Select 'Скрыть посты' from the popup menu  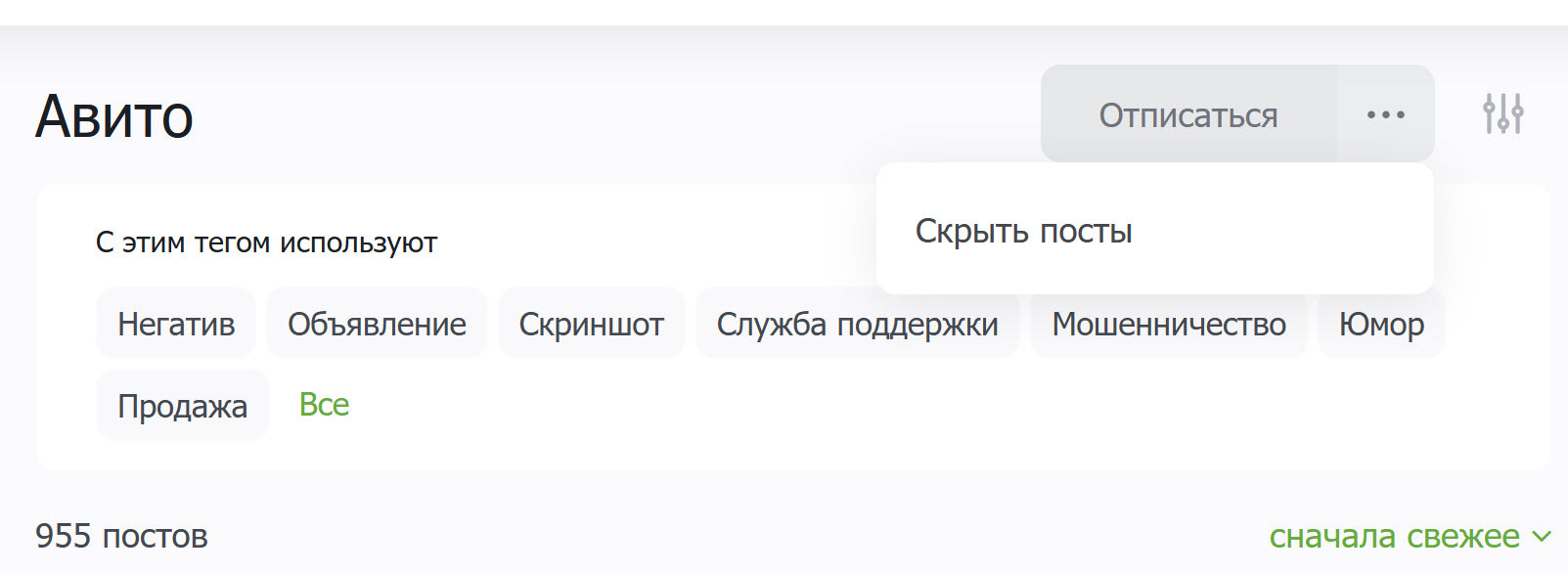tap(1023, 232)
